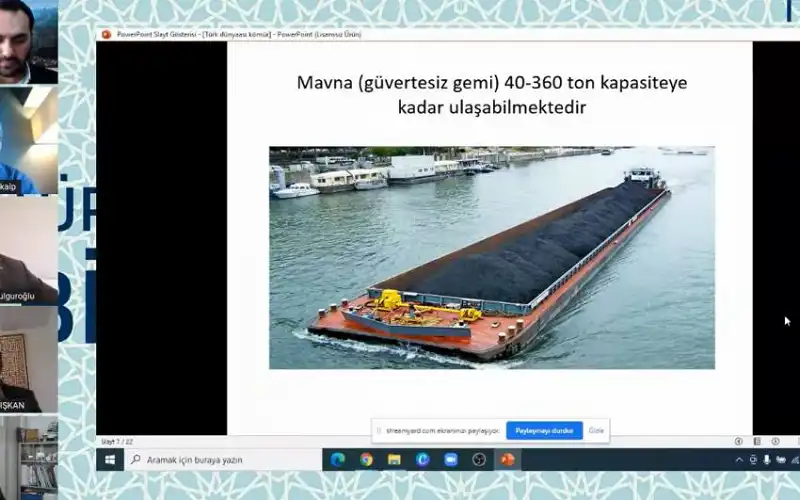
Task: Open the slide show options menu icon
Action: 757,441
